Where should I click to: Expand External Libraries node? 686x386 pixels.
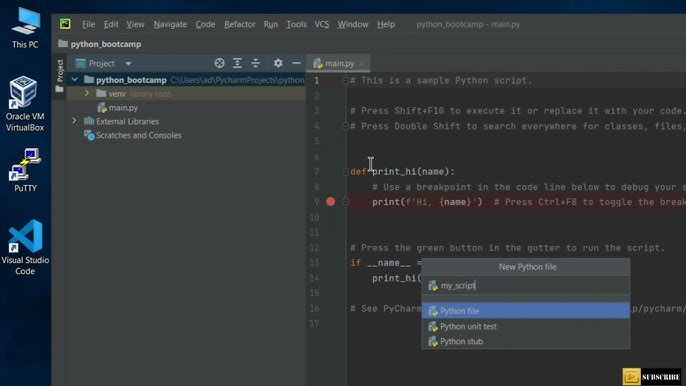75,121
